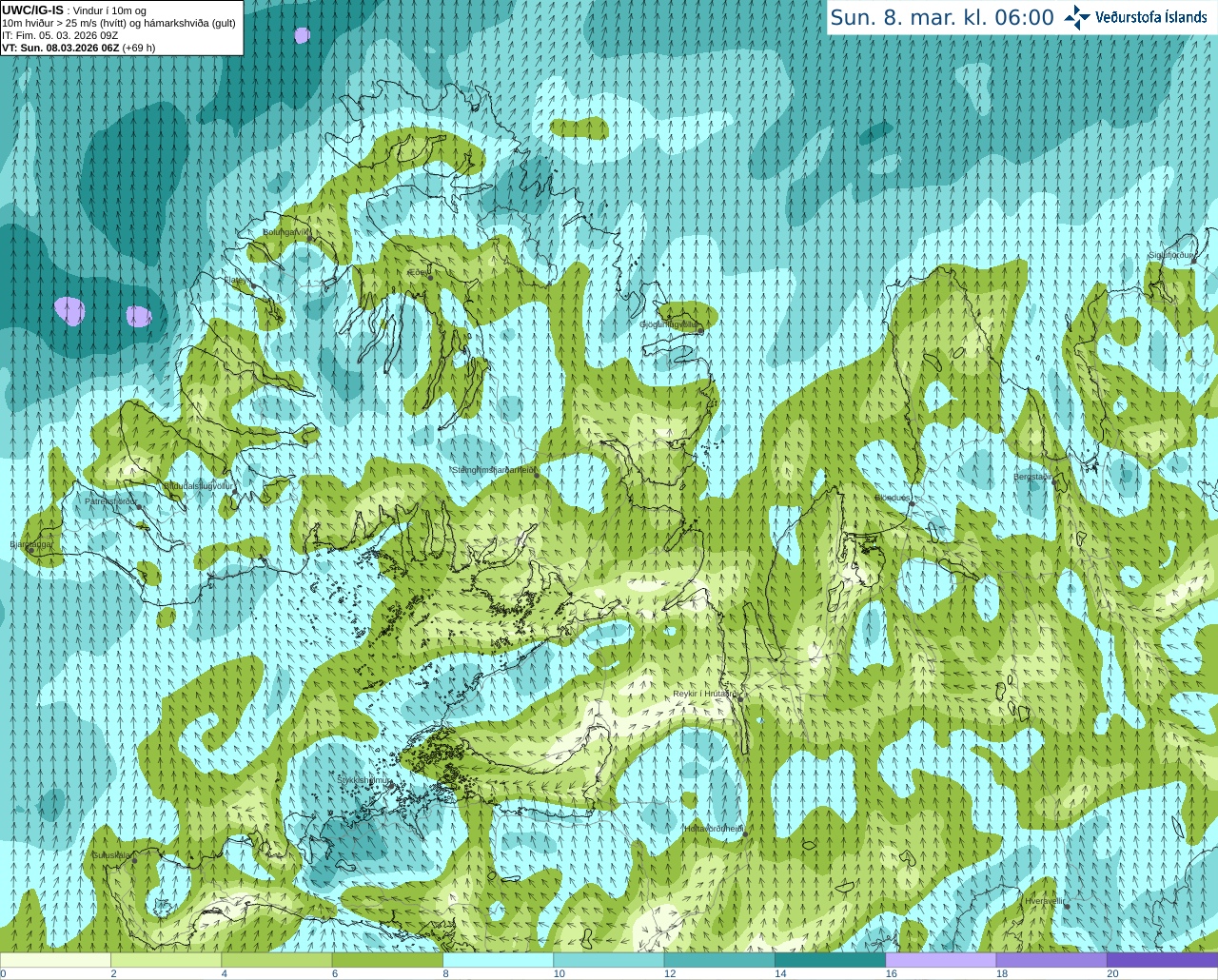Click the Gufuskálar station label
Screen dimensions: 1218x980
point(111,855)
